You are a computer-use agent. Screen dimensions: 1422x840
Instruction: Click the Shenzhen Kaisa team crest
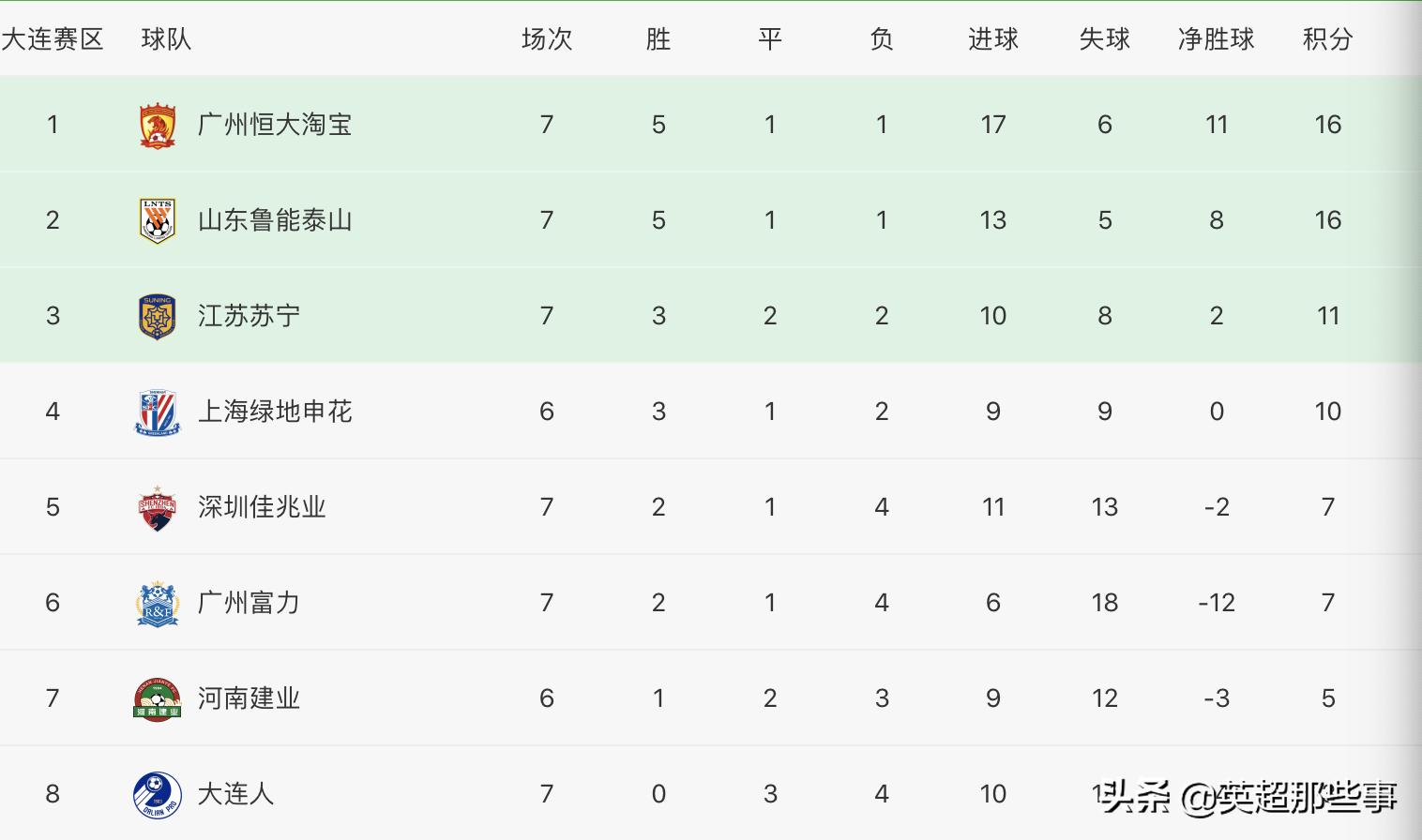pyautogui.click(x=158, y=508)
